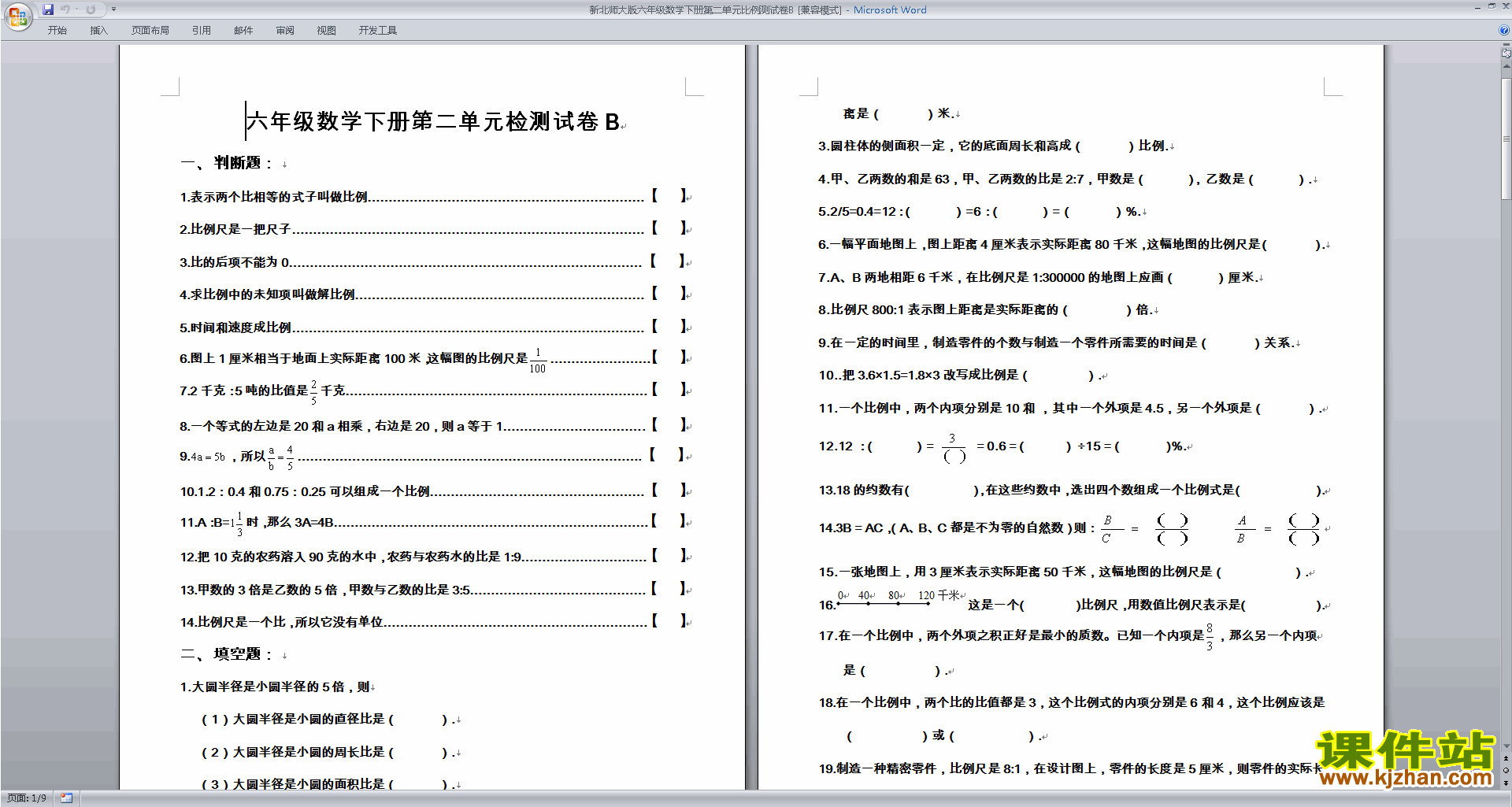Click the proofing status icon in status bar
The image size is (1512, 807).
[67, 798]
